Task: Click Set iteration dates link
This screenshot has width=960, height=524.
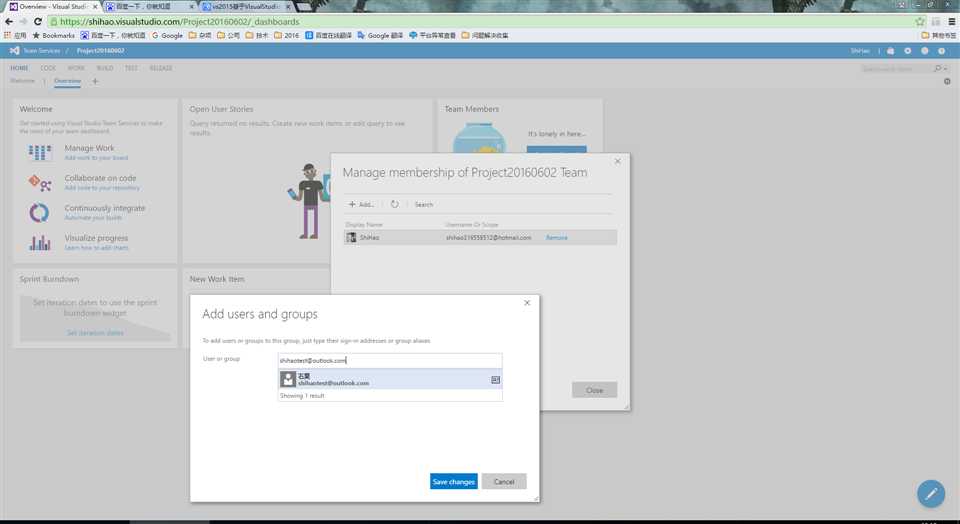Action: 95,333
